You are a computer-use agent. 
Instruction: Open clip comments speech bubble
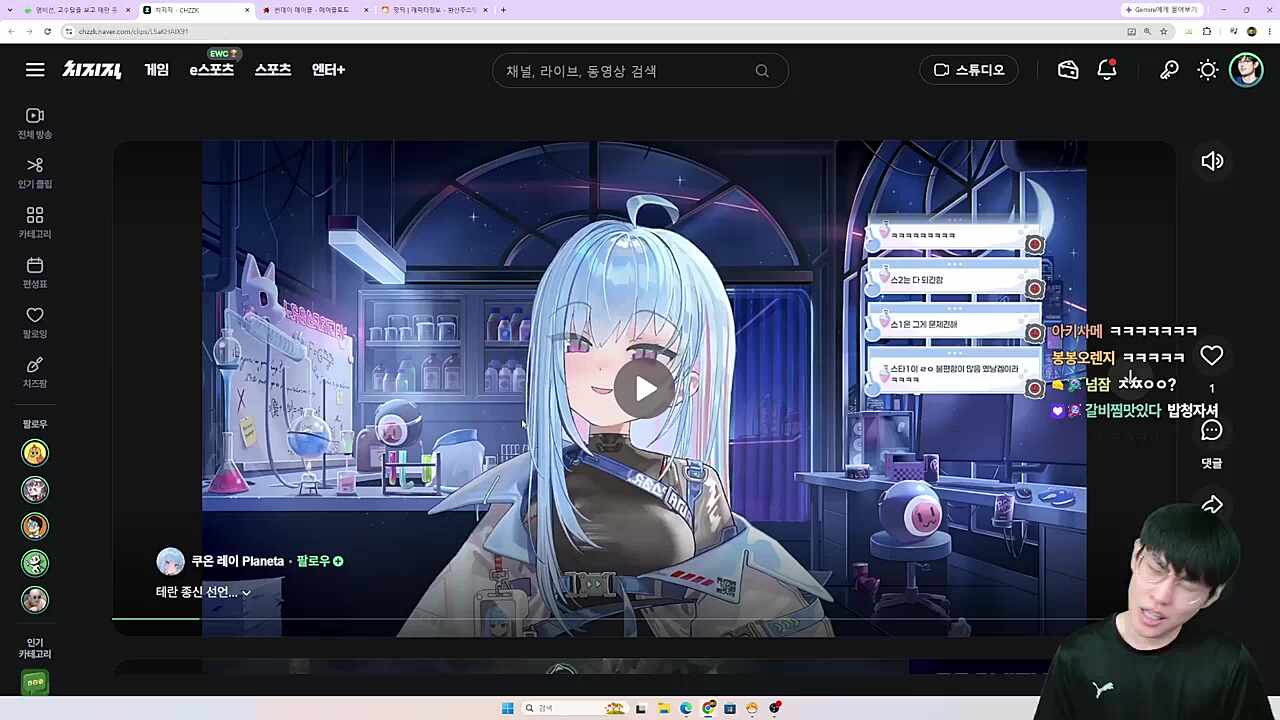point(1212,431)
